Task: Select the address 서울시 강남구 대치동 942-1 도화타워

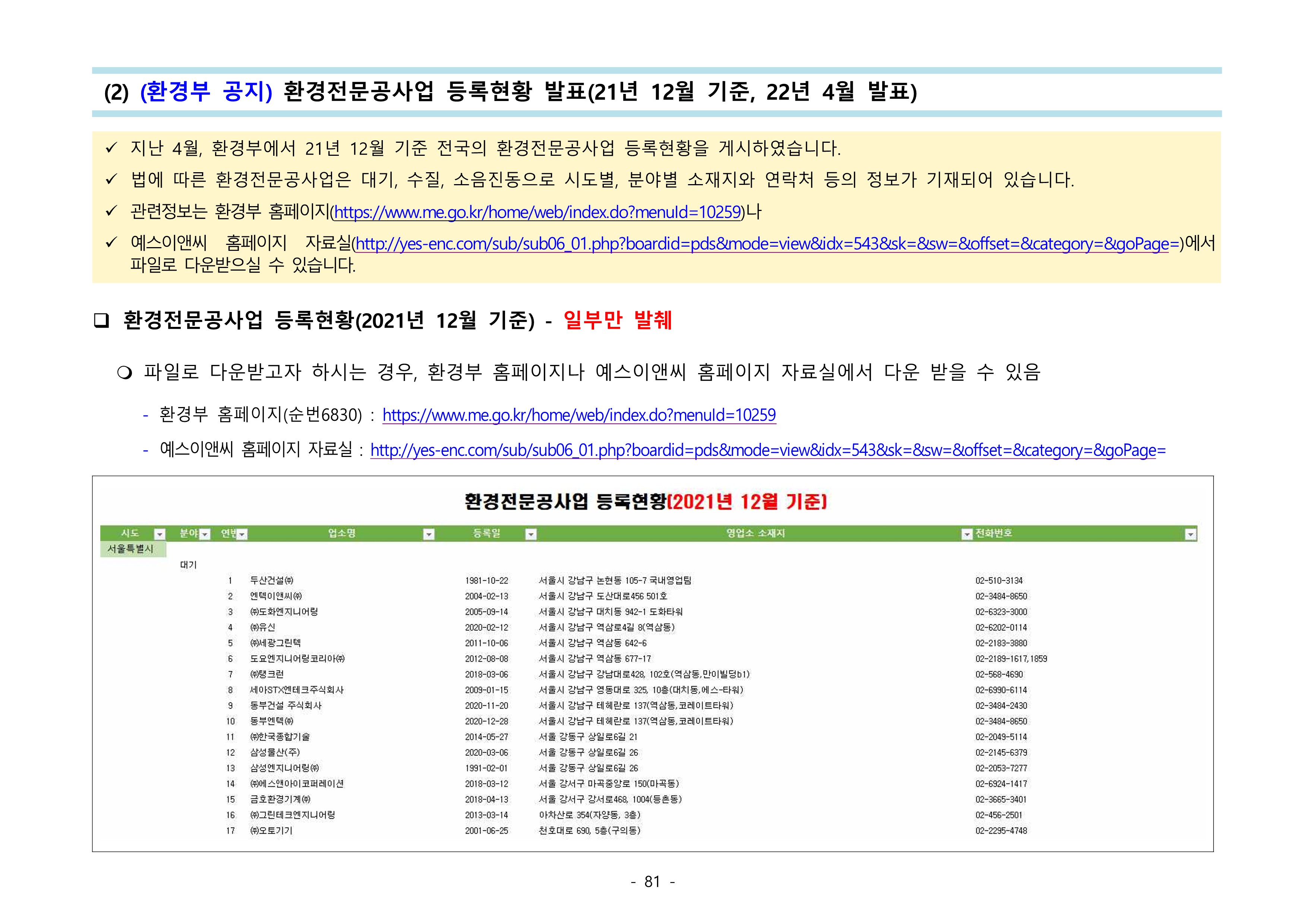Action: coord(611,612)
